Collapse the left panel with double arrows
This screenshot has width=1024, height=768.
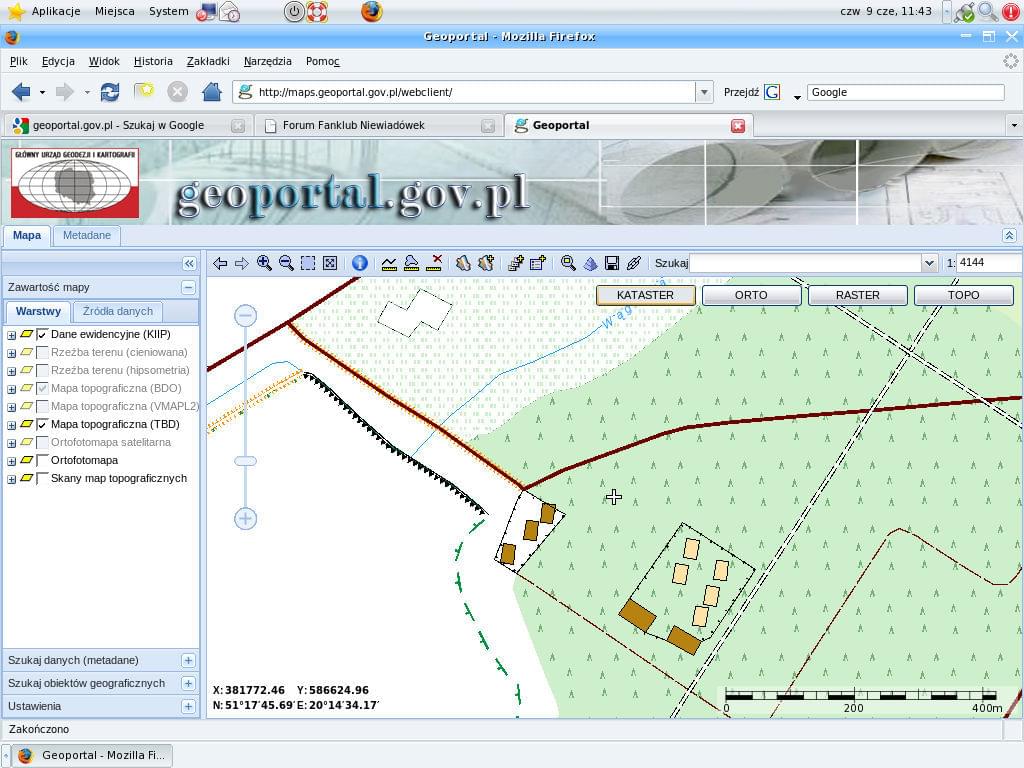(189, 263)
